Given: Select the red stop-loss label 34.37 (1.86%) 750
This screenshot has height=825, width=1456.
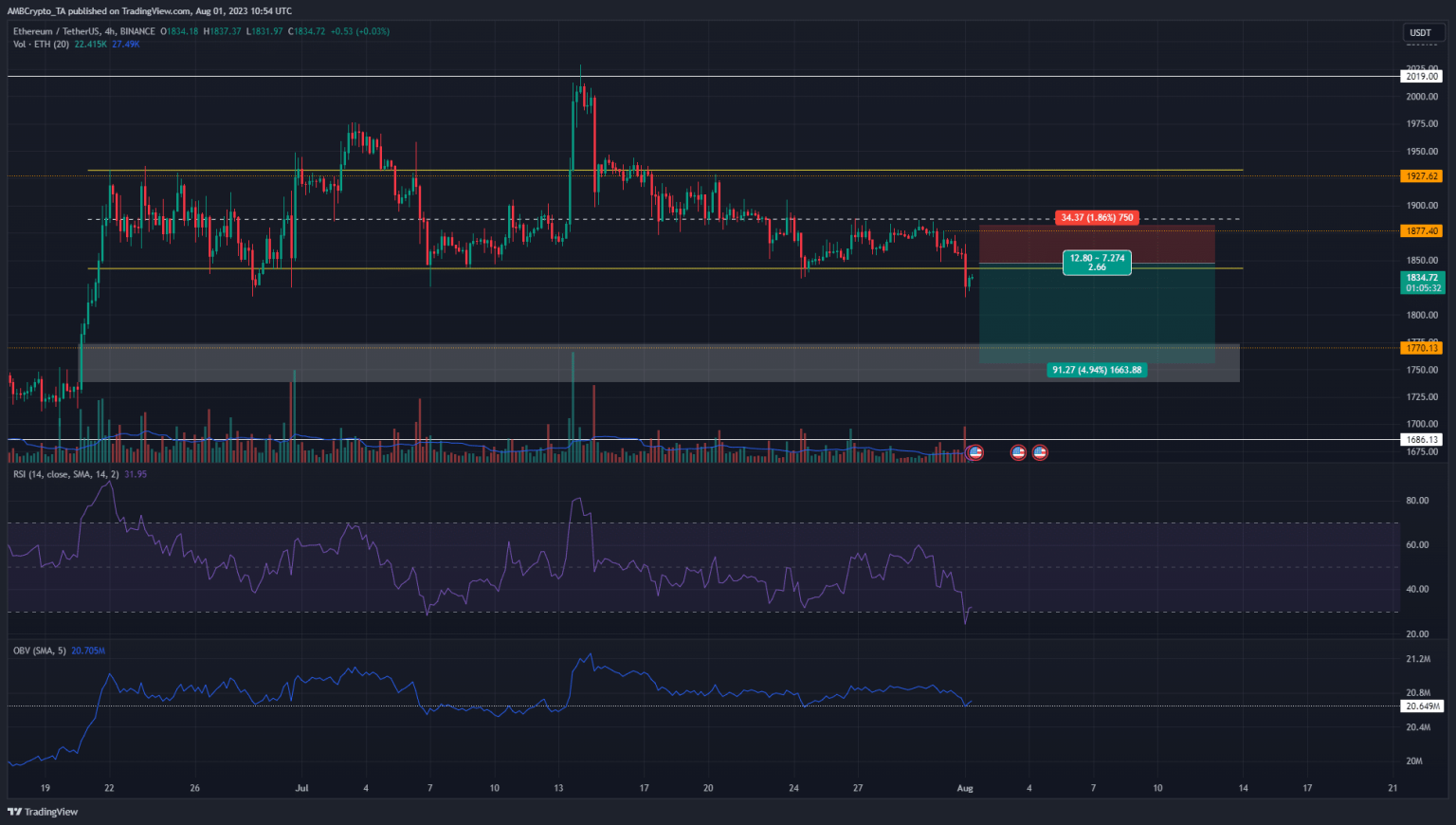Looking at the screenshot, I should [x=1097, y=217].
